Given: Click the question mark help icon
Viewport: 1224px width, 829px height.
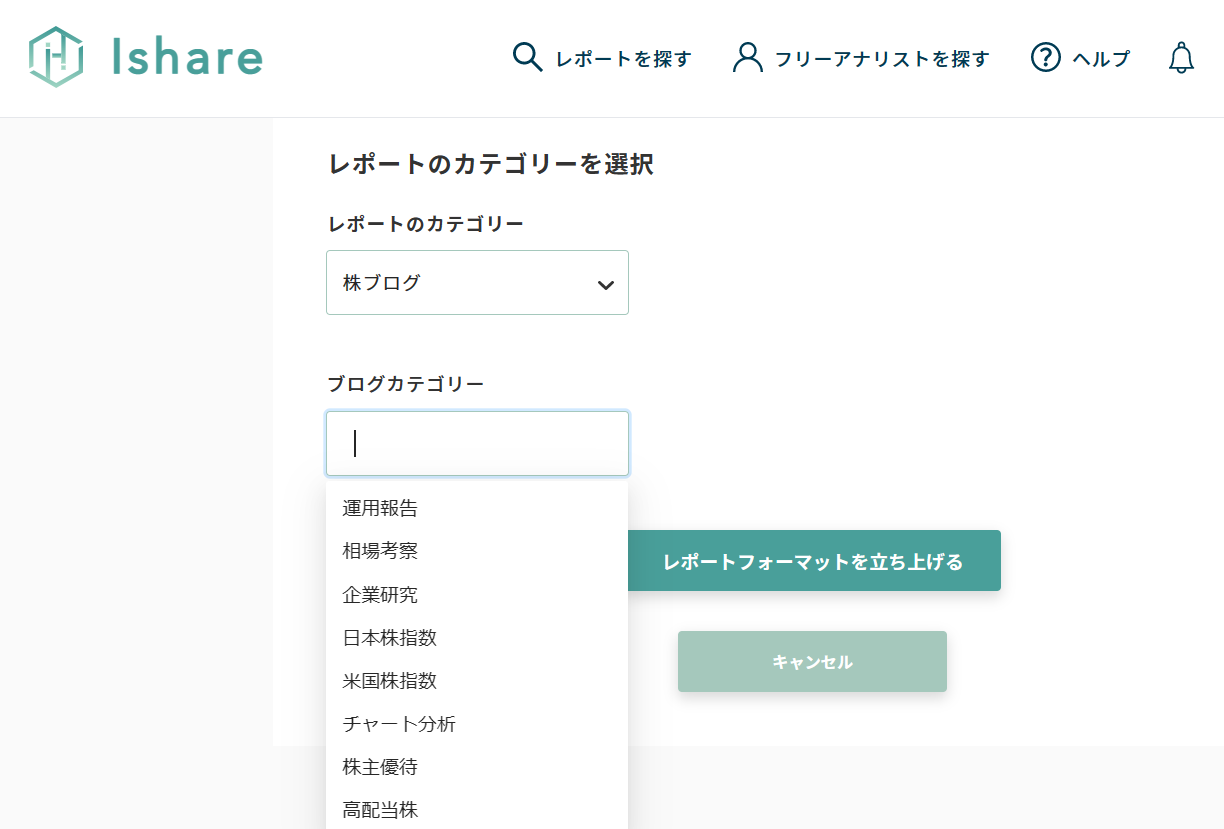Looking at the screenshot, I should click(1045, 58).
